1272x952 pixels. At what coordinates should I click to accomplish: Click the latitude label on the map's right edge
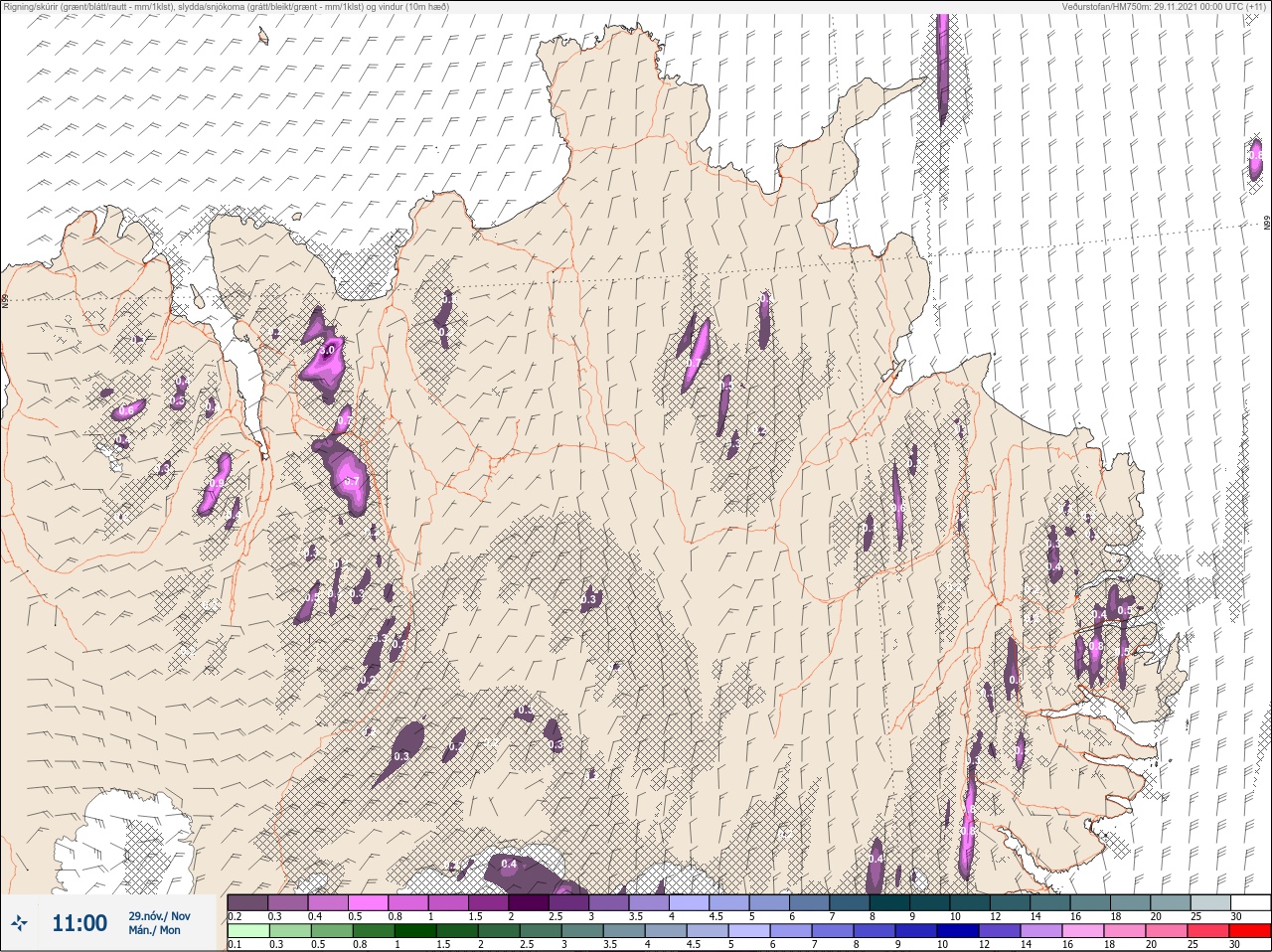tap(1266, 224)
